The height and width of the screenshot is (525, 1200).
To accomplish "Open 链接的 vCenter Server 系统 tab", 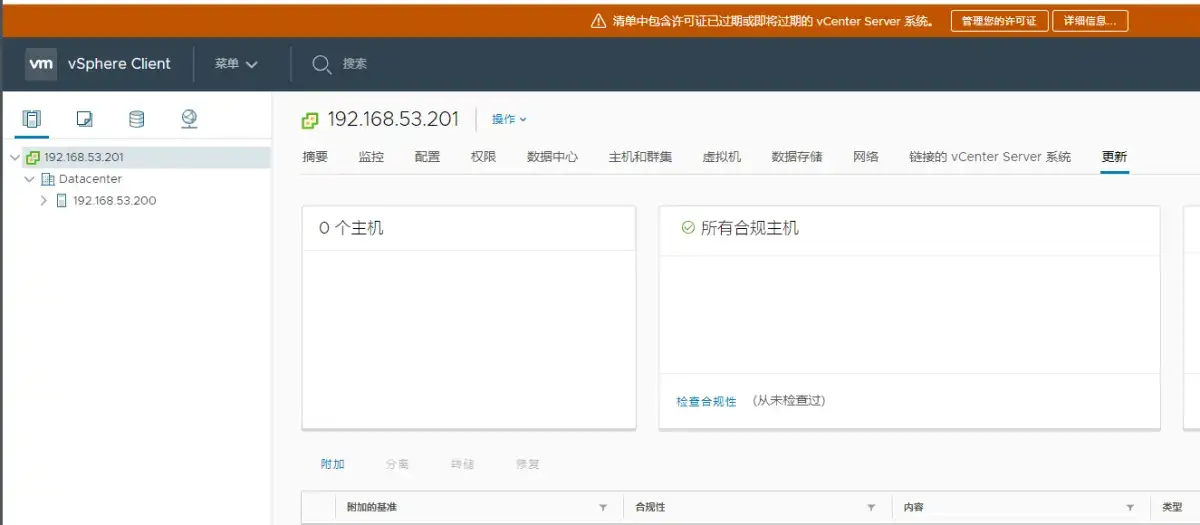I will (x=990, y=157).
